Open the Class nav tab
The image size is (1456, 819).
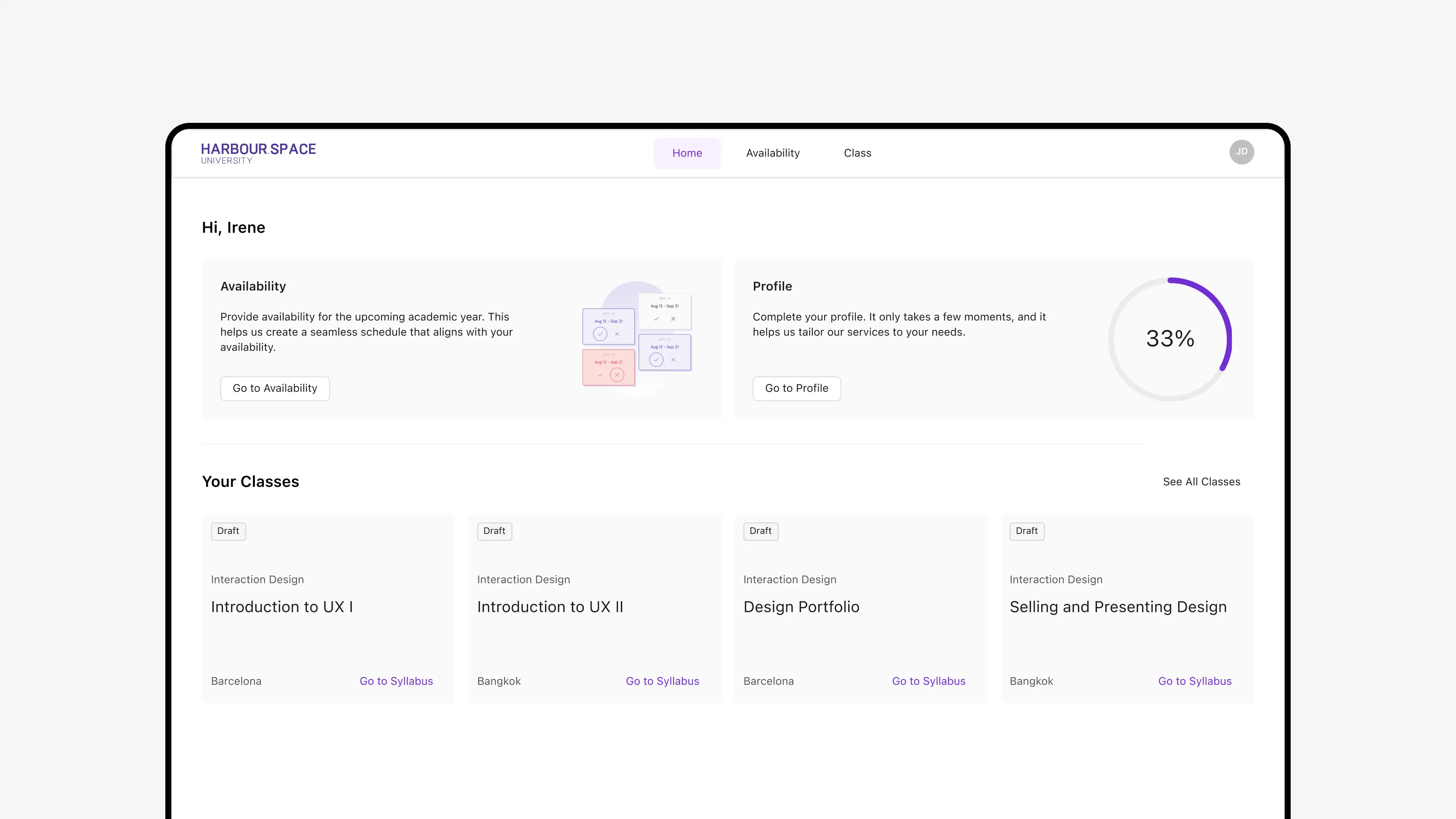pos(857,153)
